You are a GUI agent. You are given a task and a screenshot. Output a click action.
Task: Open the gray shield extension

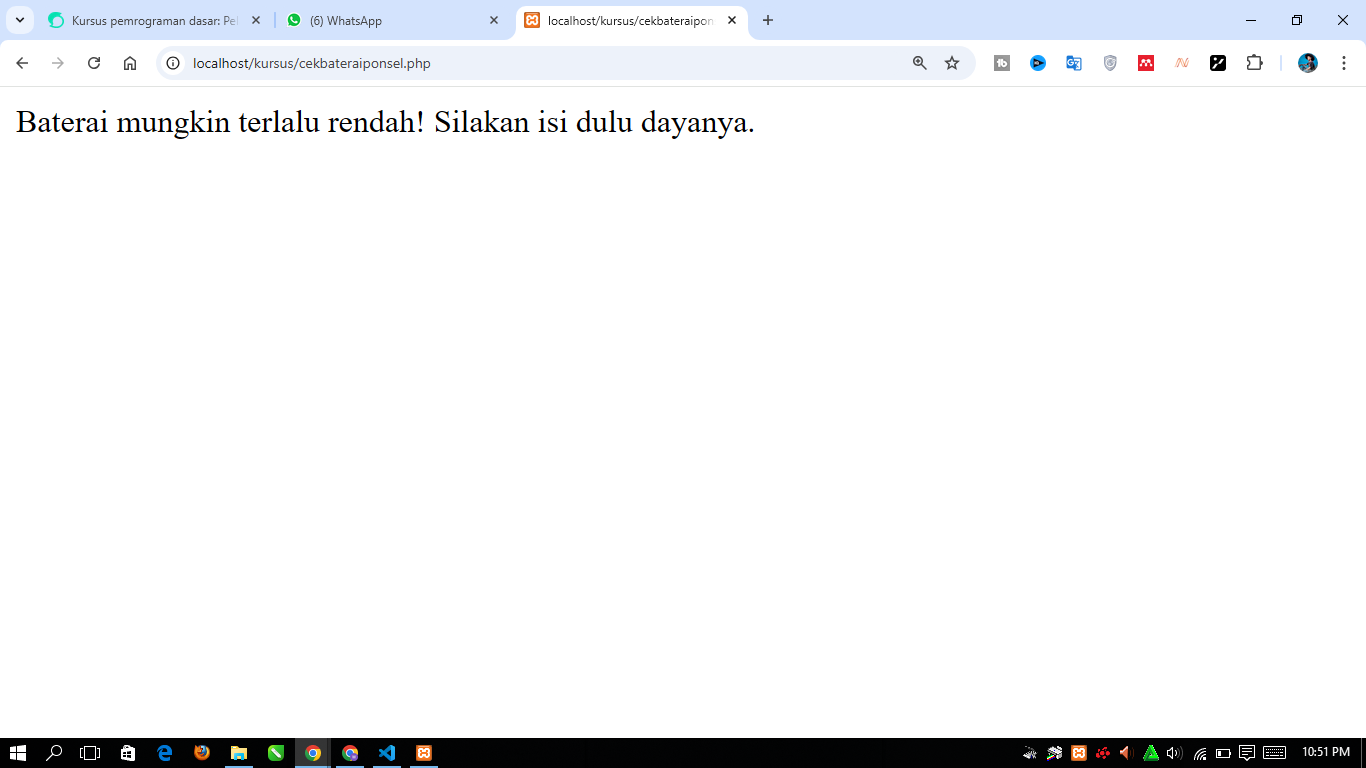click(1110, 63)
